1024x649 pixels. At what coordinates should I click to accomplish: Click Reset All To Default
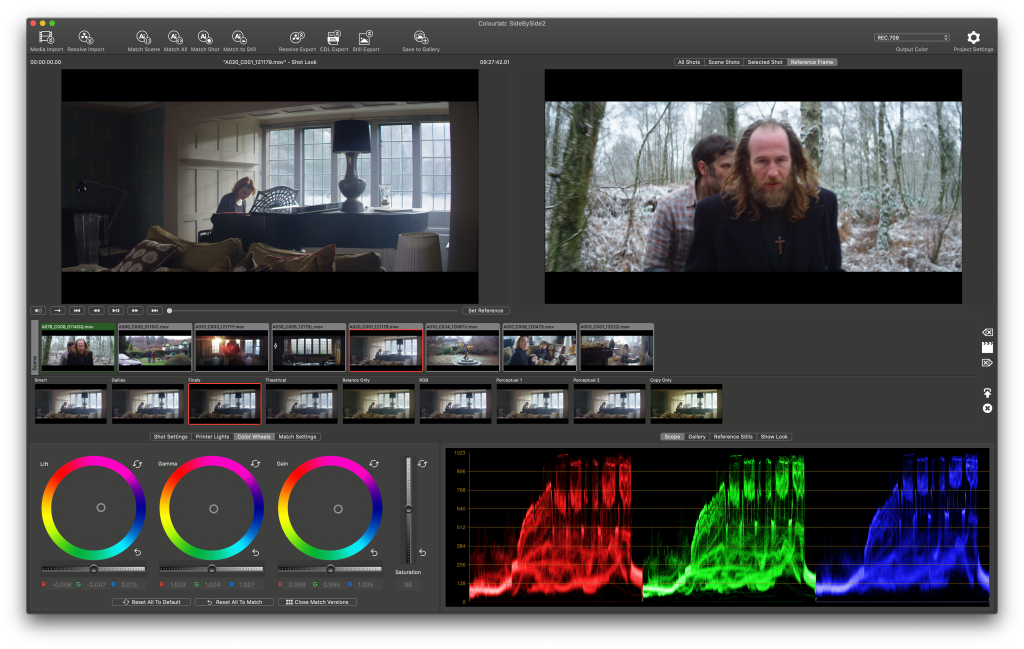150,602
